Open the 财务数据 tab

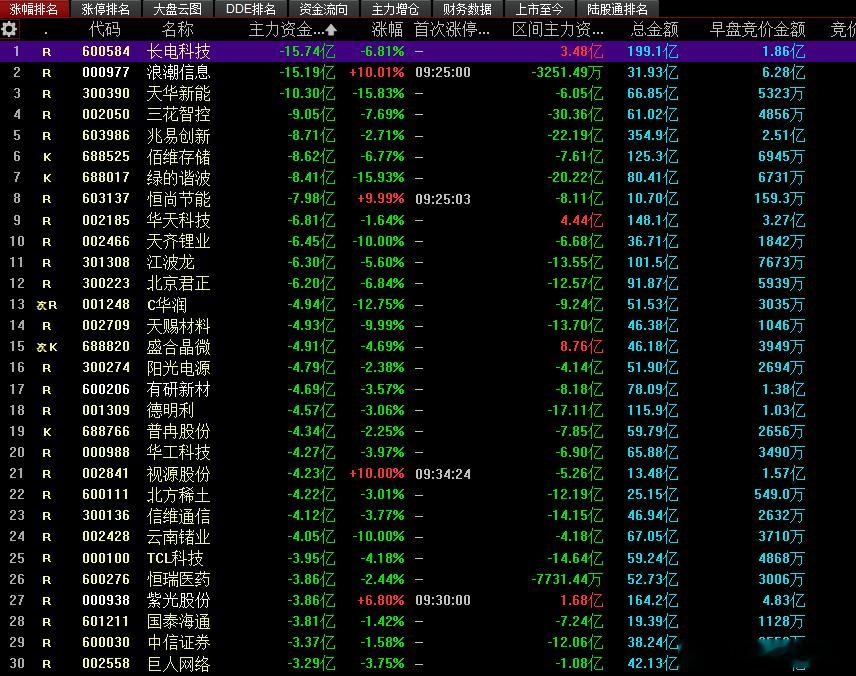[x=467, y=9]
